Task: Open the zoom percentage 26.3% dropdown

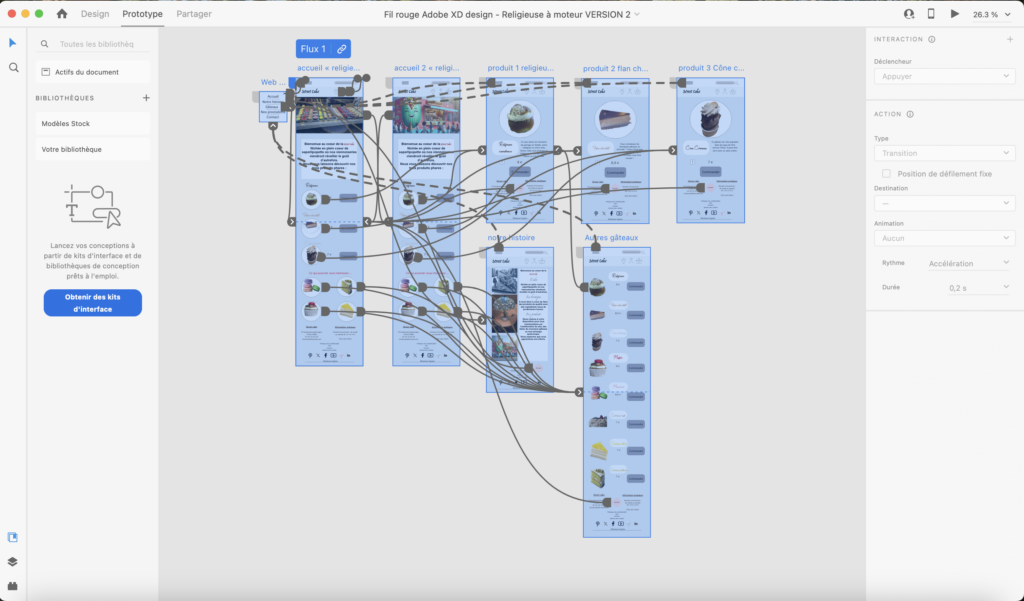Action: click(x=989, y=14)
